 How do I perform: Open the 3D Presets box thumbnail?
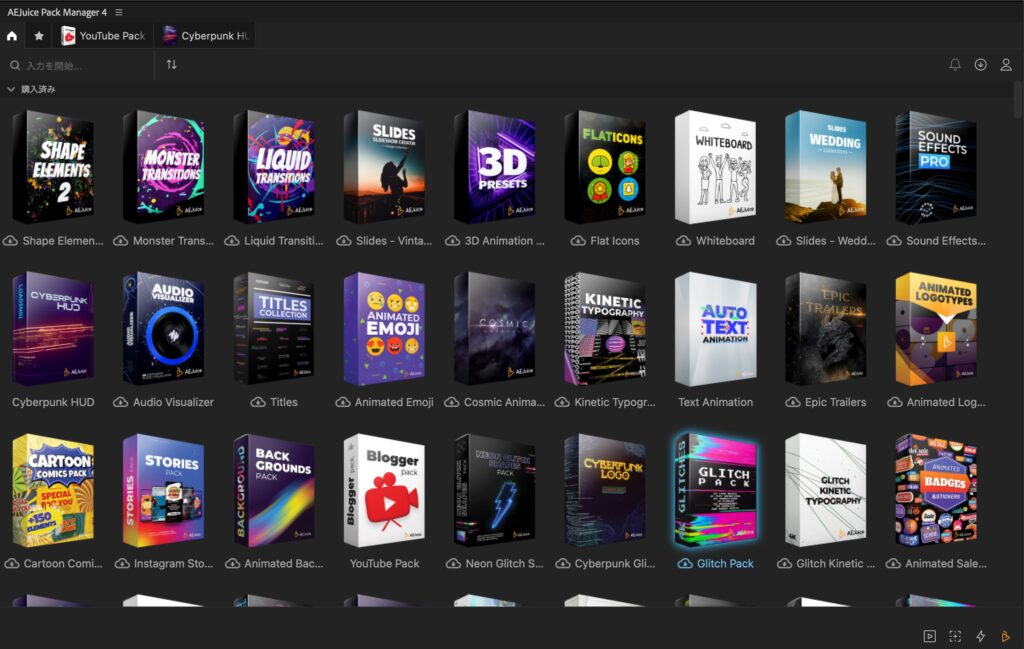[x=494, y=167]
